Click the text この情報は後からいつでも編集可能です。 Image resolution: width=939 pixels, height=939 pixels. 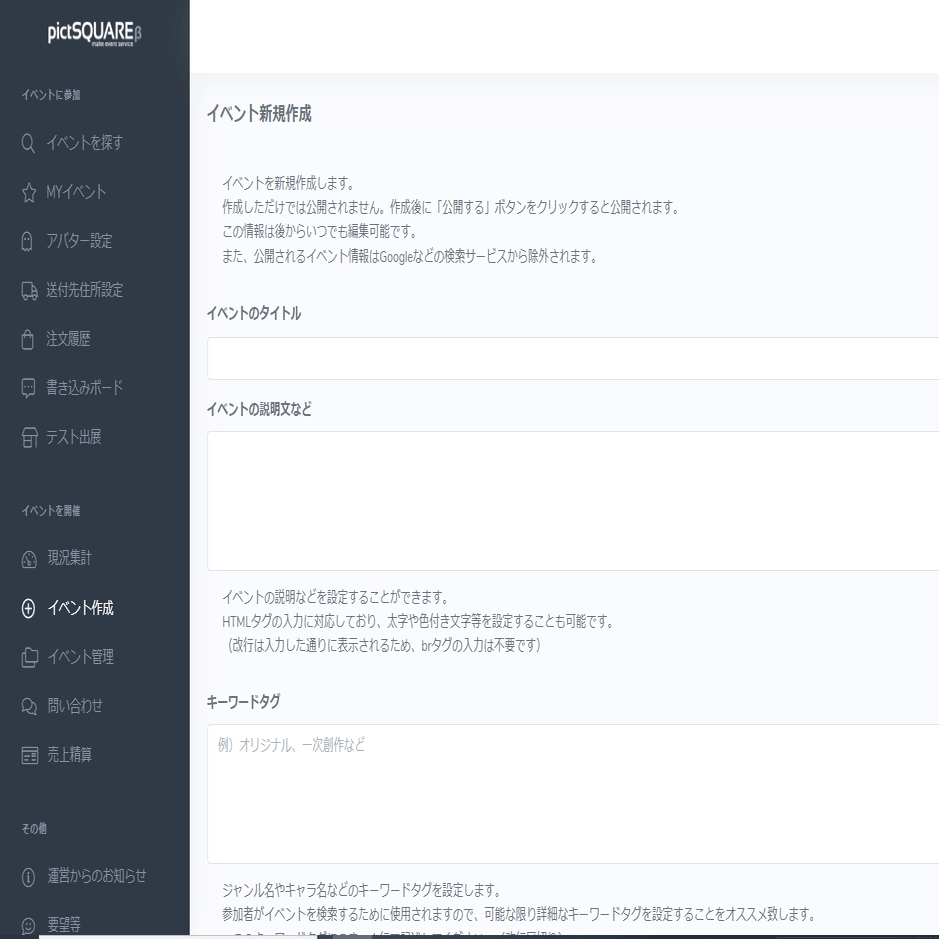(320, 232)
